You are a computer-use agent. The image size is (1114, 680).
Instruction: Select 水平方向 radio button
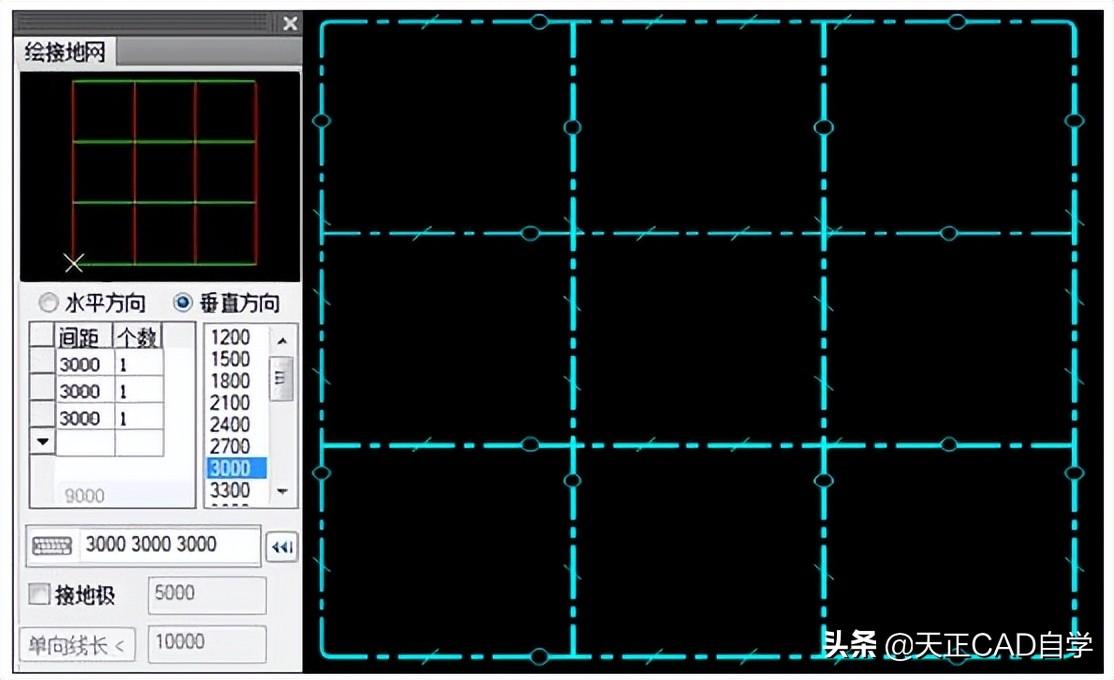pos(47,303)
